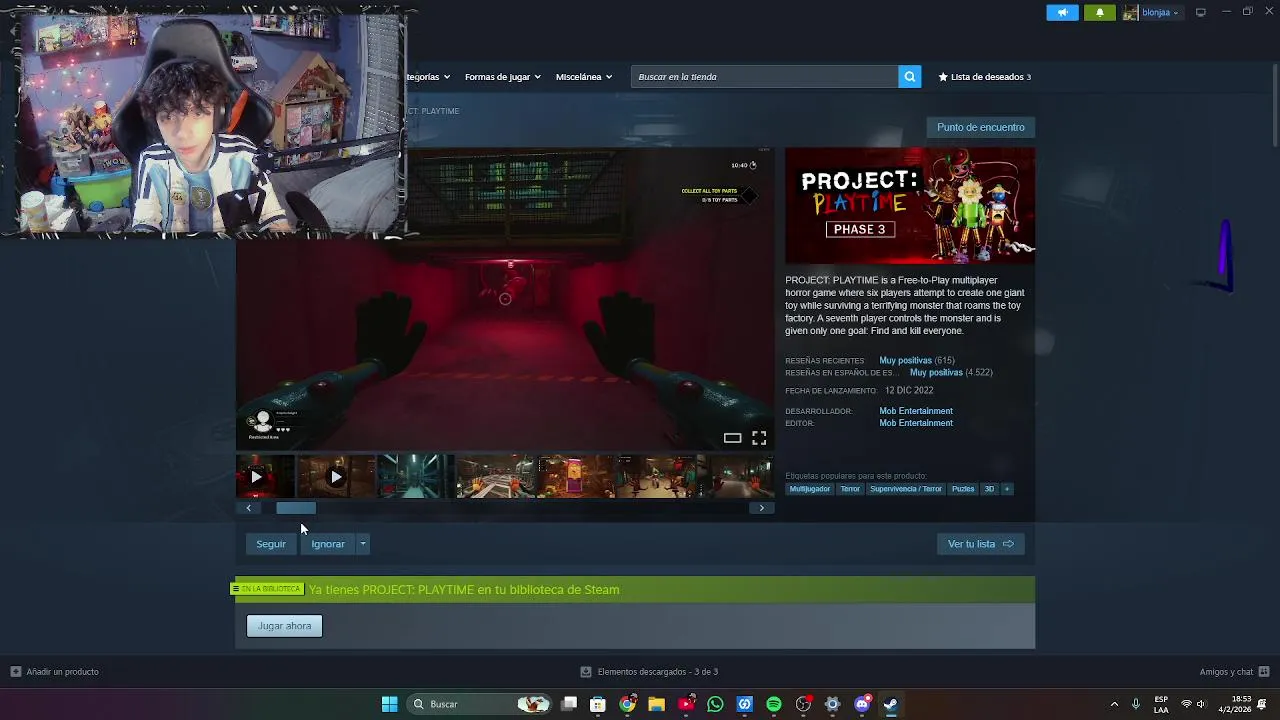The width and height of the screenshot is (1280, 720).
Task: Click Mob Entertainment editor link
Action: (x=916, y=423)
